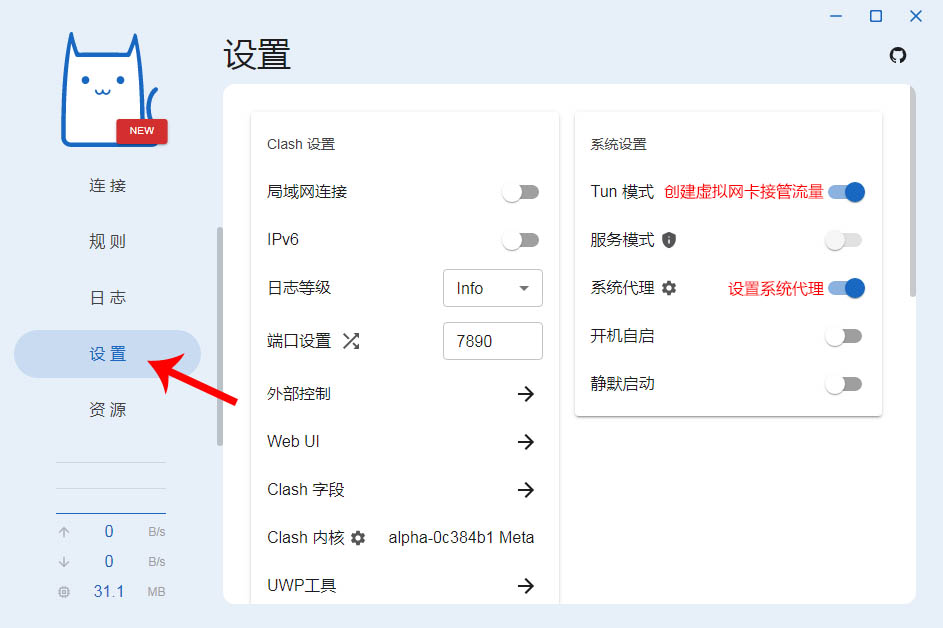Disable the Tun 模式 switch
The image size is (943, 628).
pyautogui.click(x=846, y=192)
